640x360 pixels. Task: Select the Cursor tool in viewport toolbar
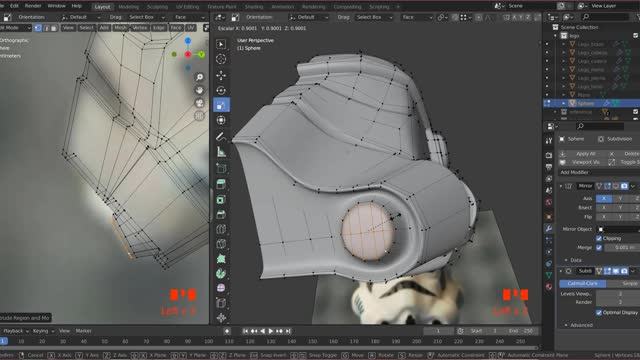221,59
